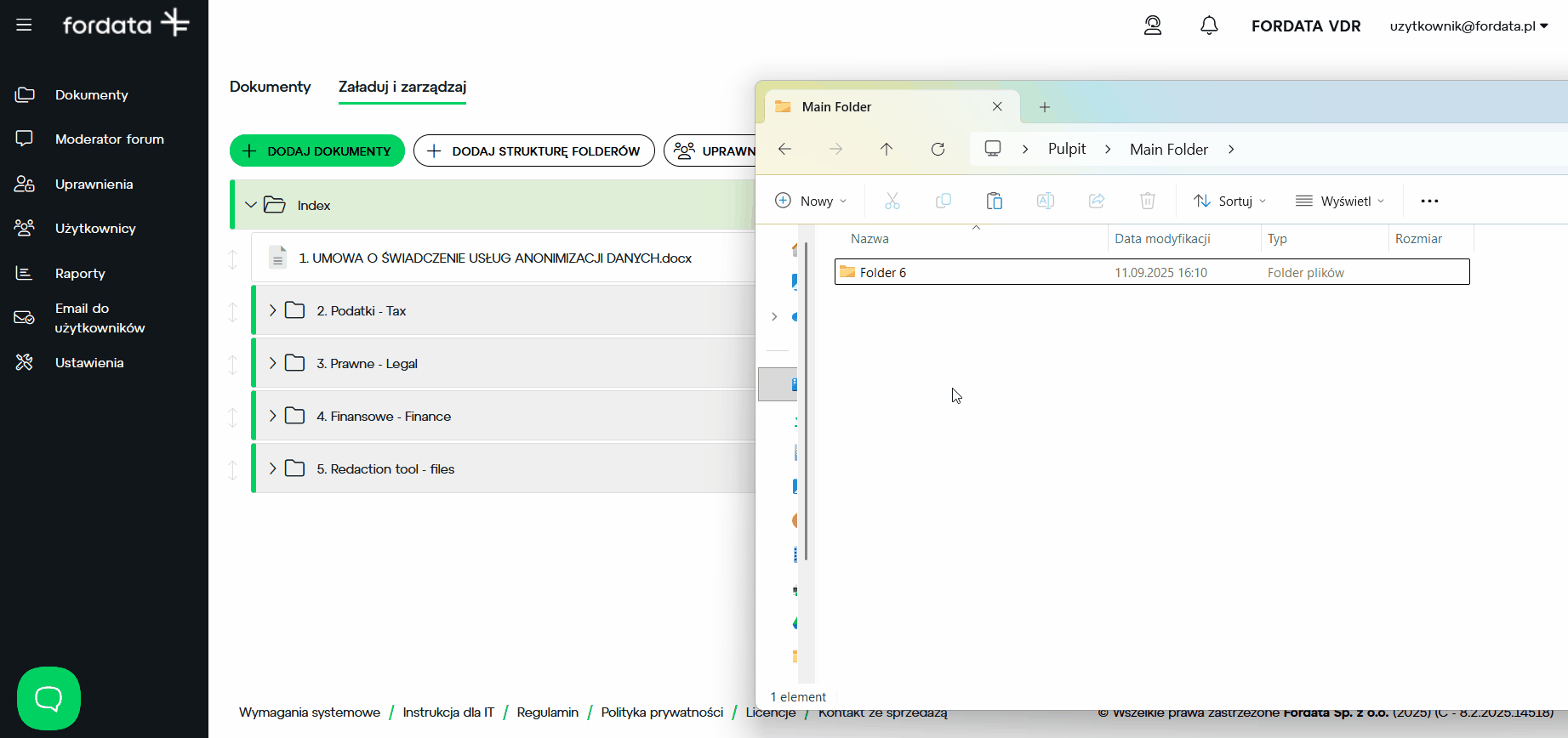
Task: Open the Sortuj dropdown
Action: click(1229, 202)
